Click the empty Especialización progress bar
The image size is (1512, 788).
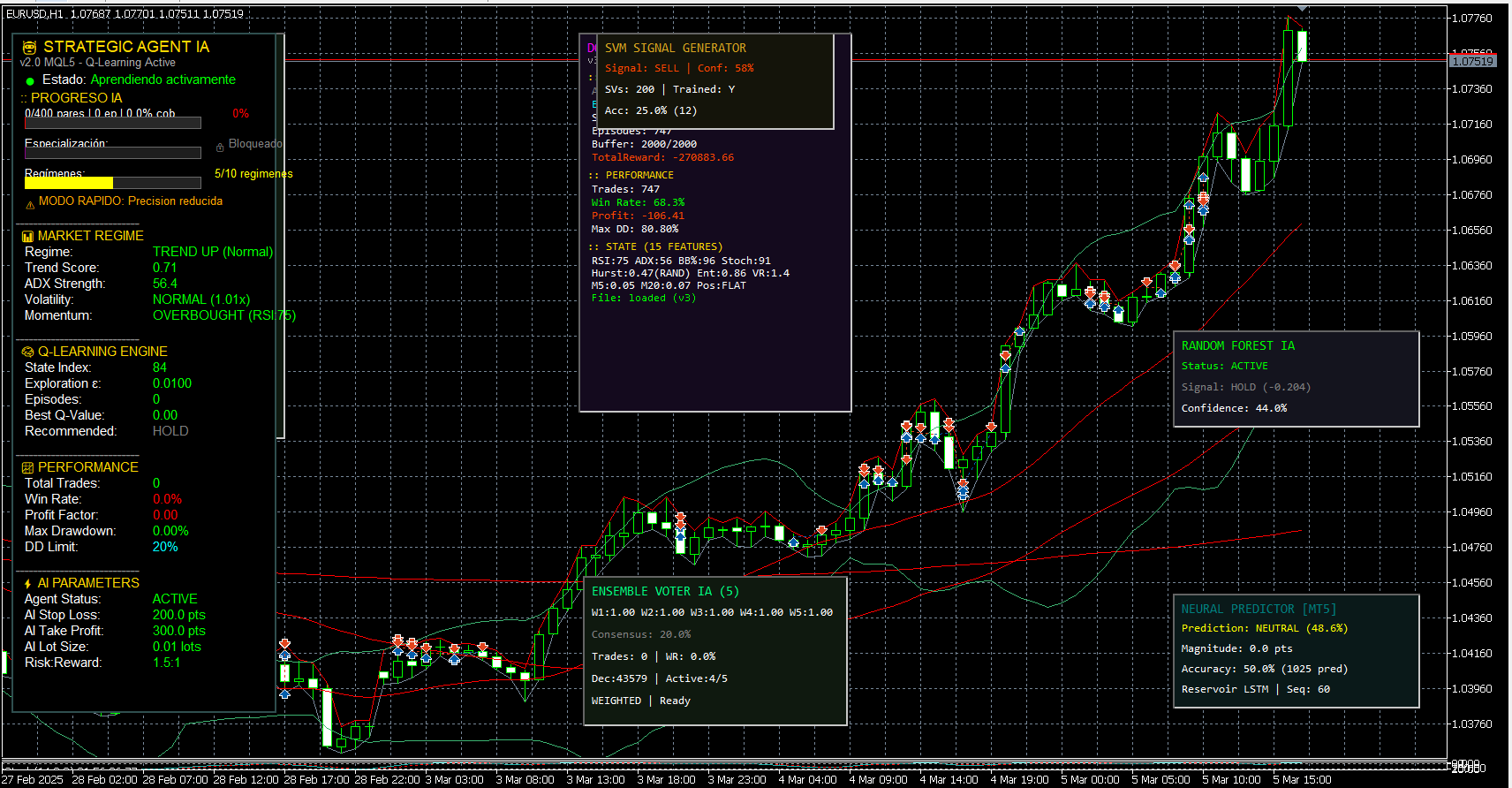click(112, 153)
